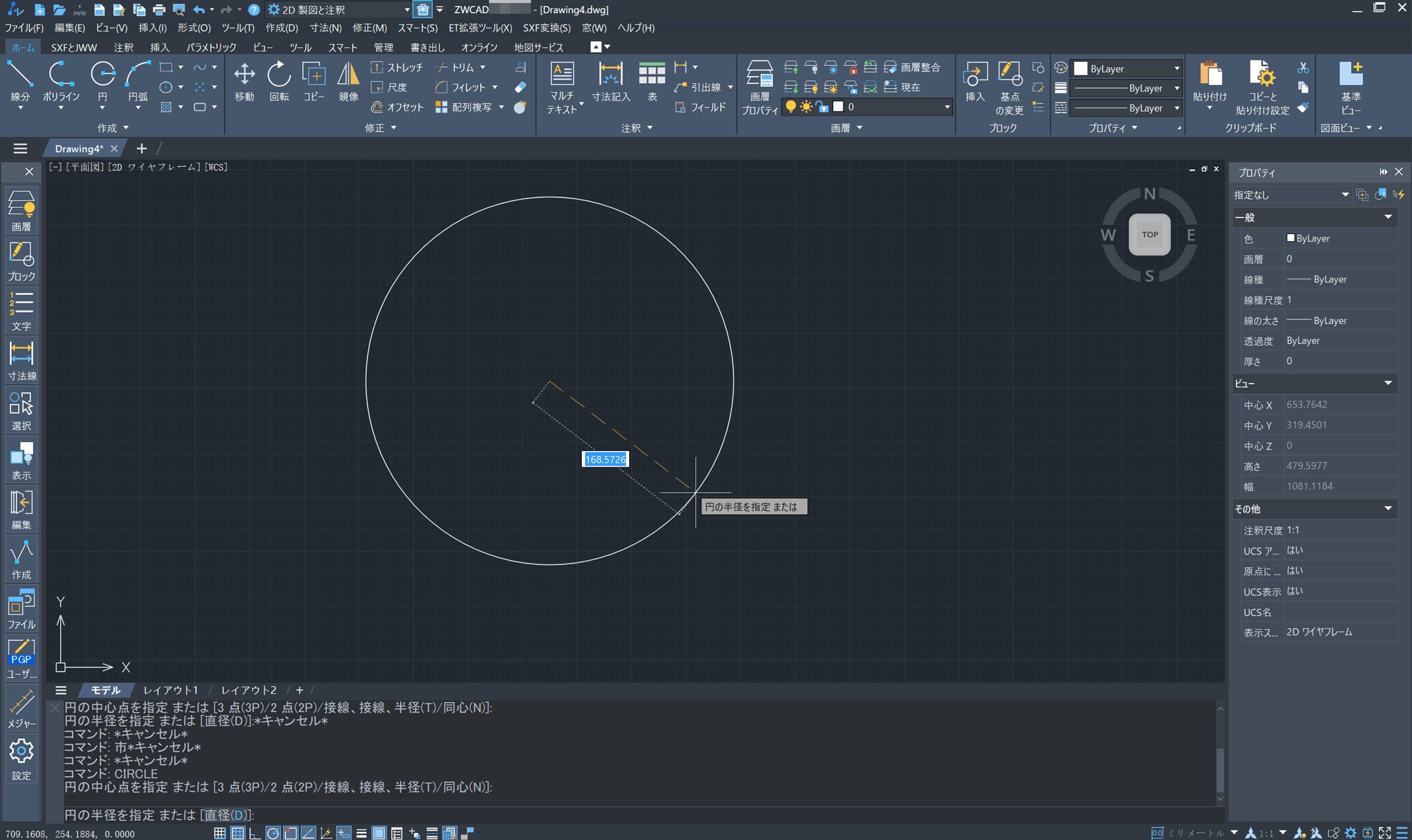Open the ファイル(F) menu
Screen dimensions: 1412x840
(x=24, y=28)
